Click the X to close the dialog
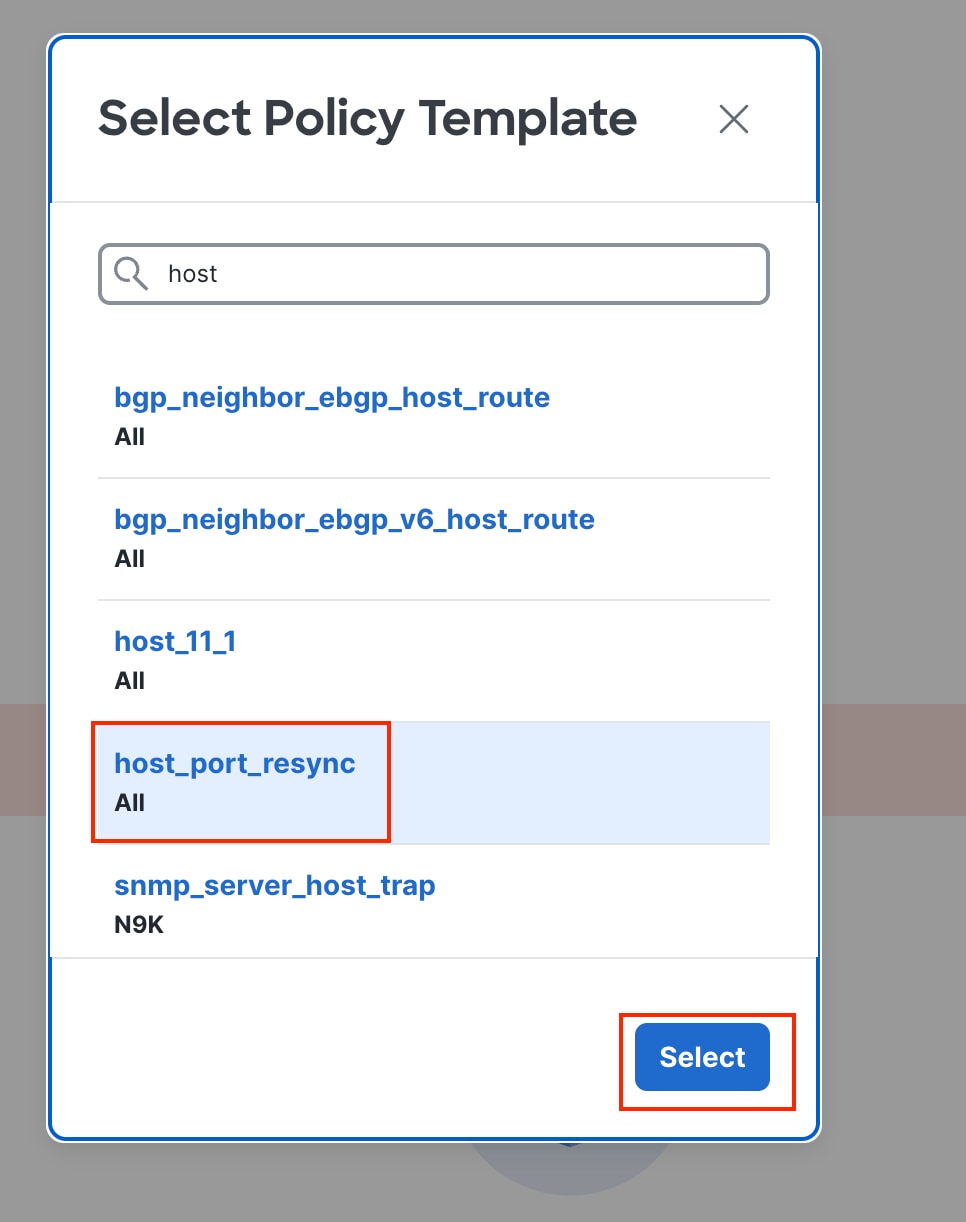This screenshot has height=1222, width=966. 733,119
